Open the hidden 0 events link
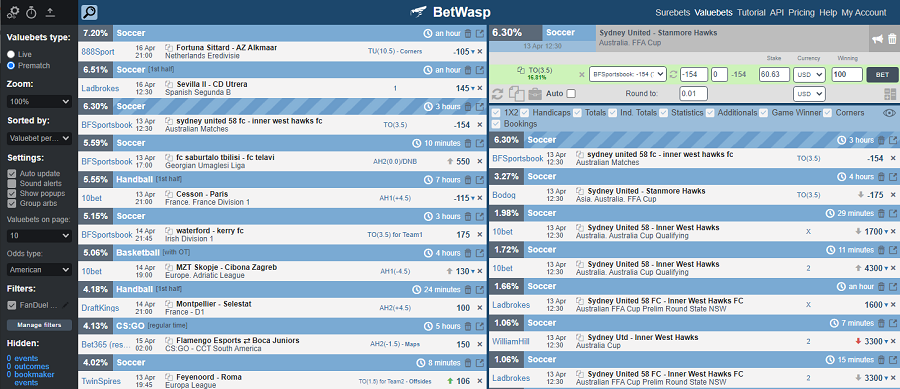The image size is (900, 389). click(22, 358)
